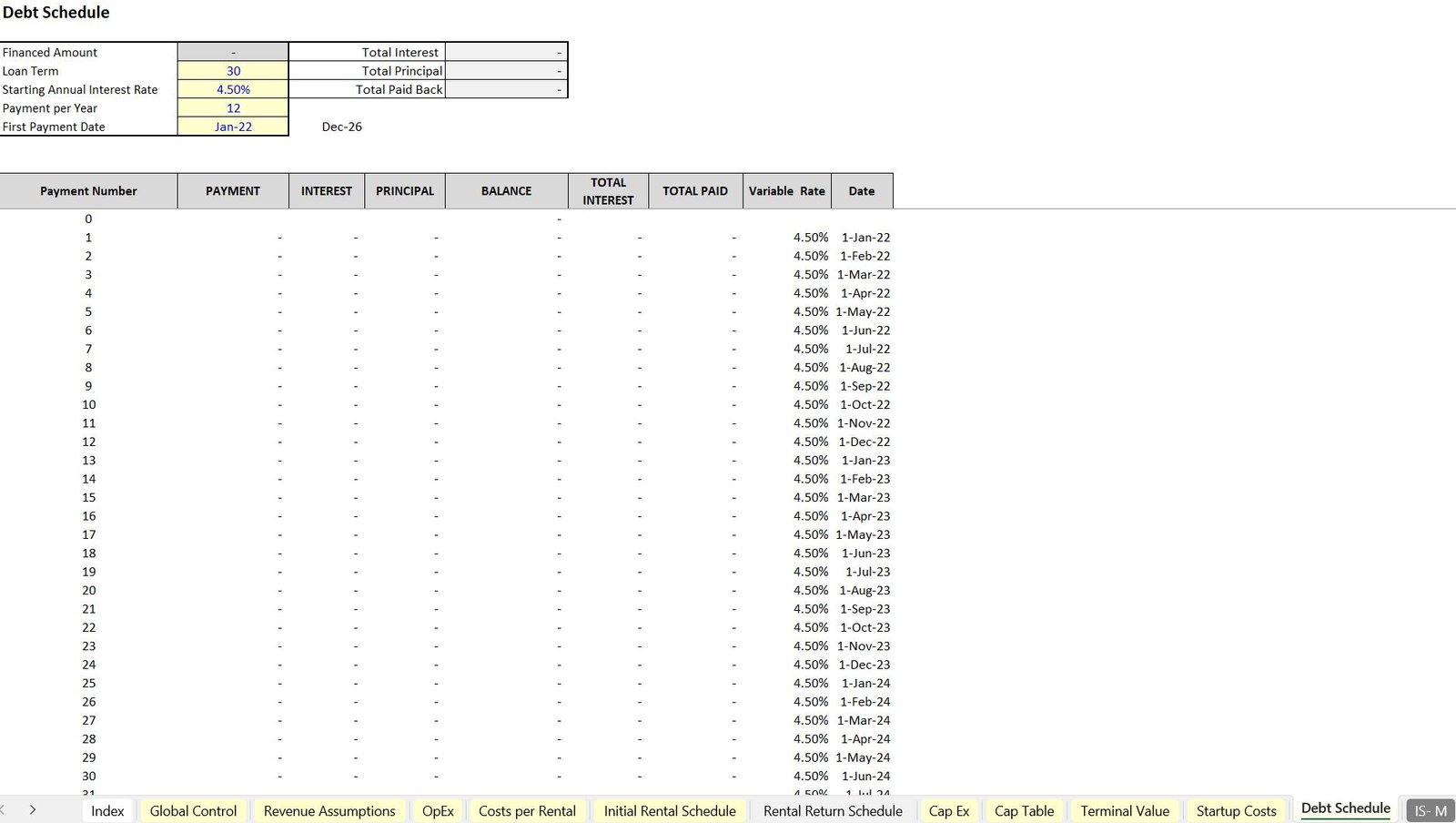Switch to the Terminal Value tab
Screen dimensions: 1456x823
(x=1125, y=811)
